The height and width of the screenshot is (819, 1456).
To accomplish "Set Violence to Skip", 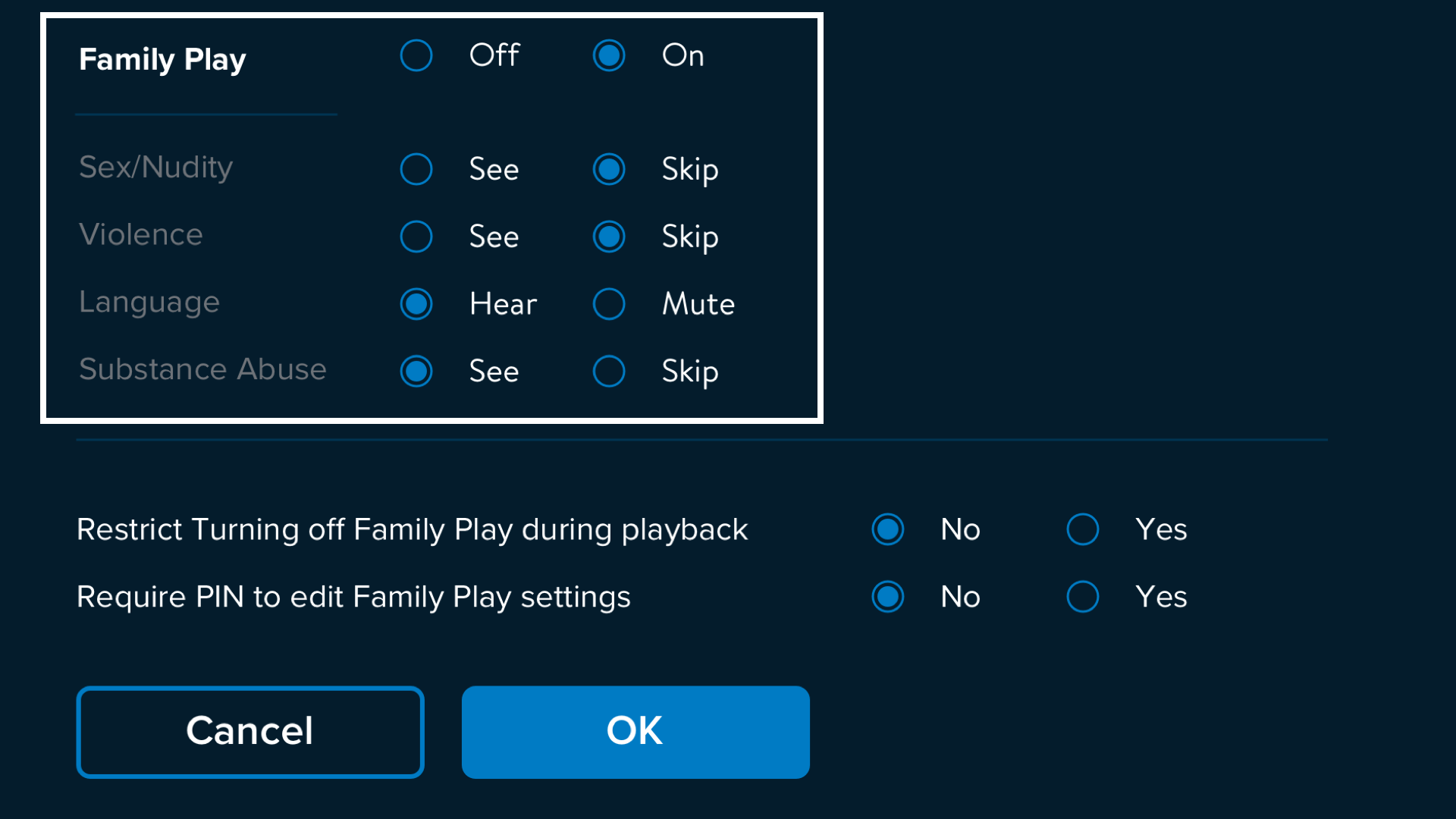I will [x=609, y=237].
